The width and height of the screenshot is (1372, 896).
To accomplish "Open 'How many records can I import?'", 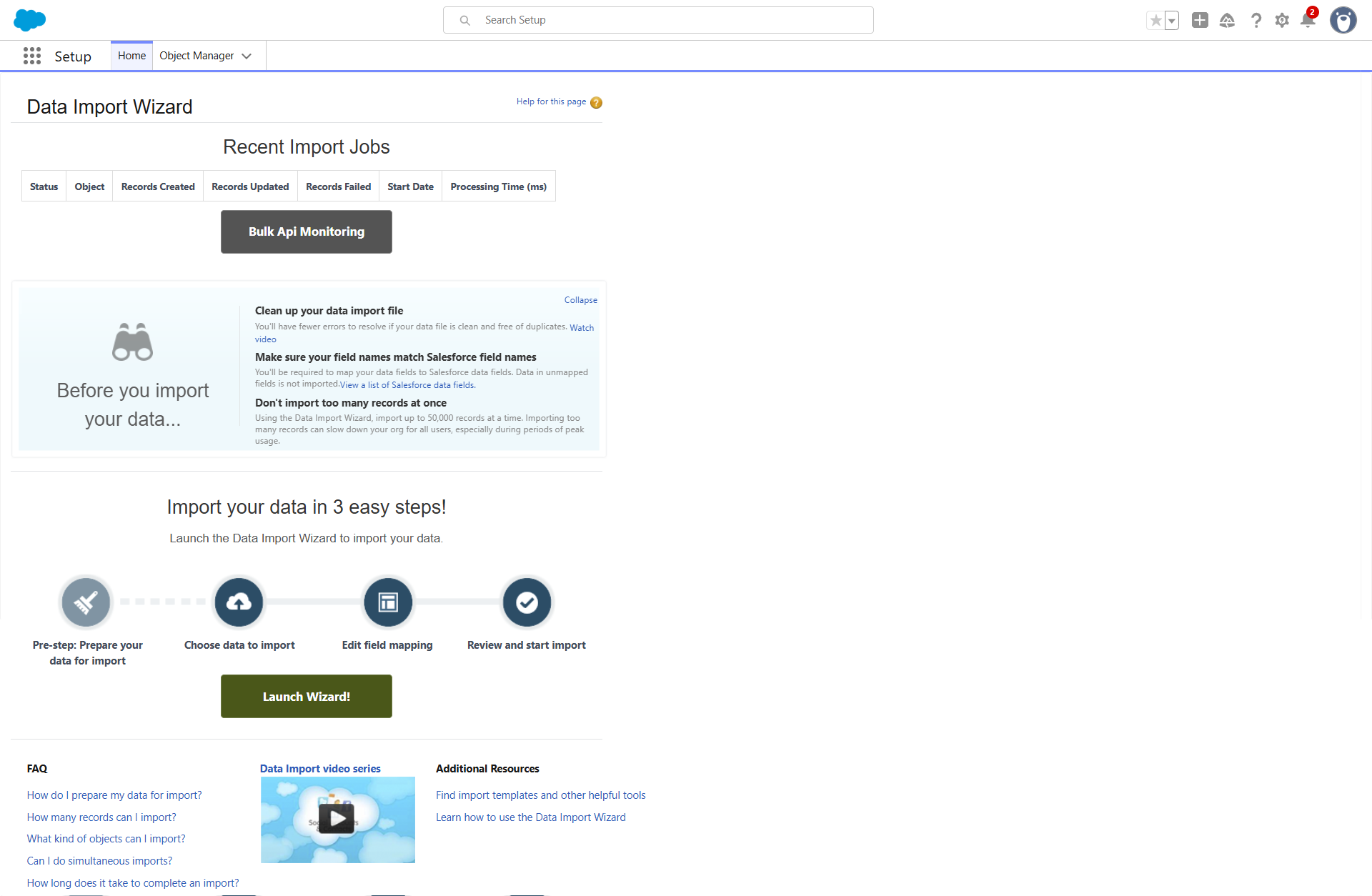I will click(x=101, y=817).
